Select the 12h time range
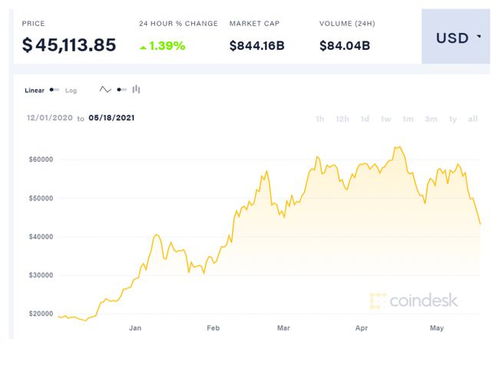This screenshot has height=366, width=499. (342, 119)
